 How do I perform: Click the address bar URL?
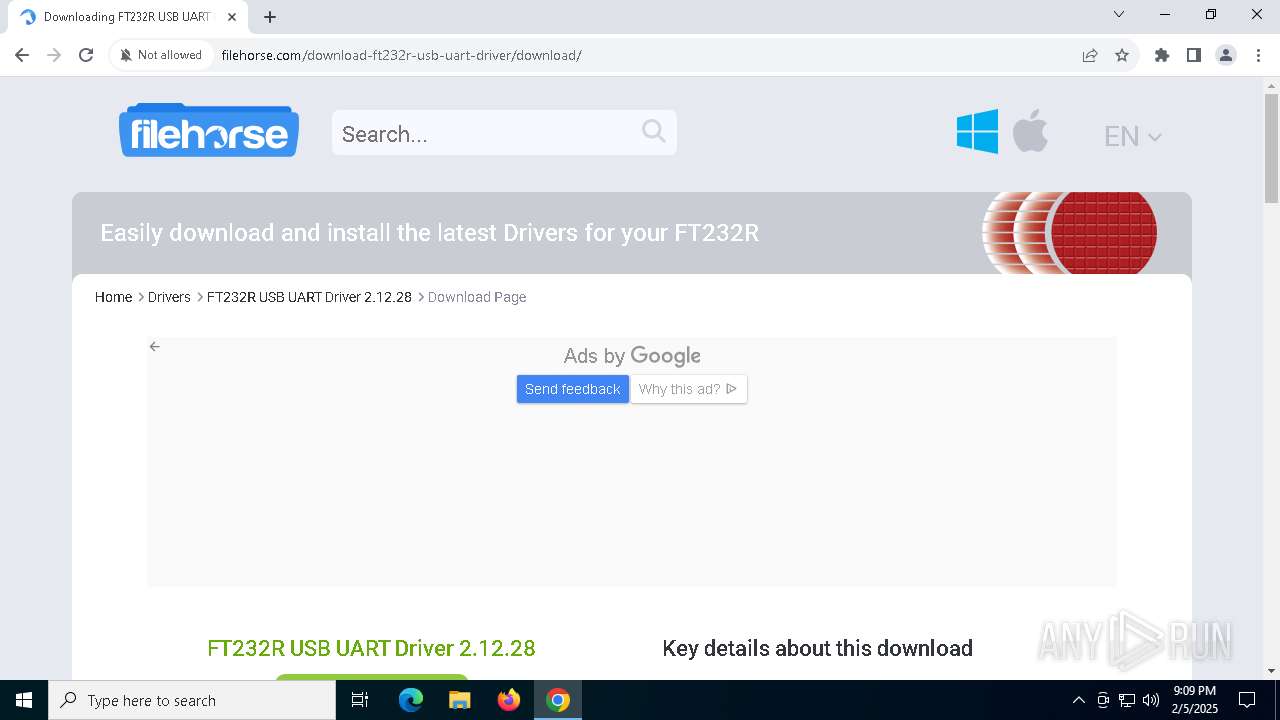tap(401, 55)
